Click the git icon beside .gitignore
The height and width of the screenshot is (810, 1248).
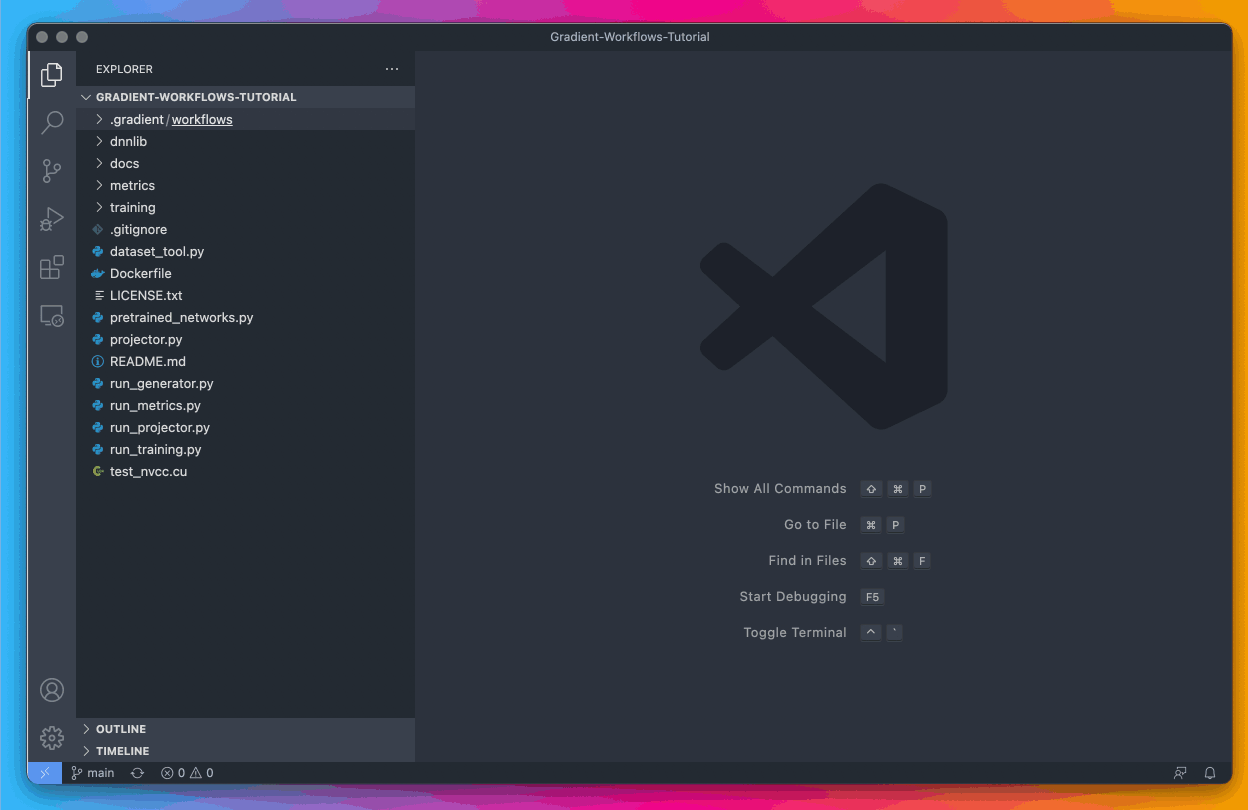pos(98,229)
